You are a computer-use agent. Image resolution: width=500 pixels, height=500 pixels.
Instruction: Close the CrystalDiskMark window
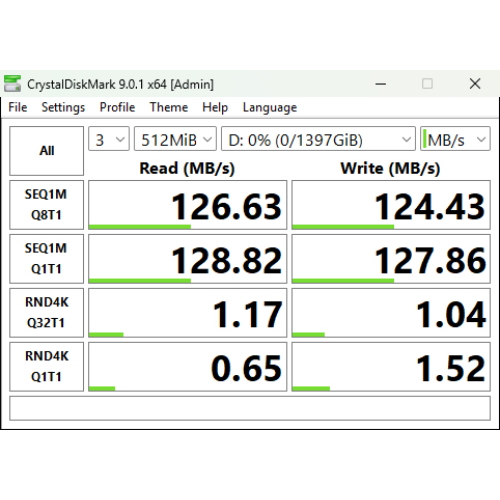475,84
